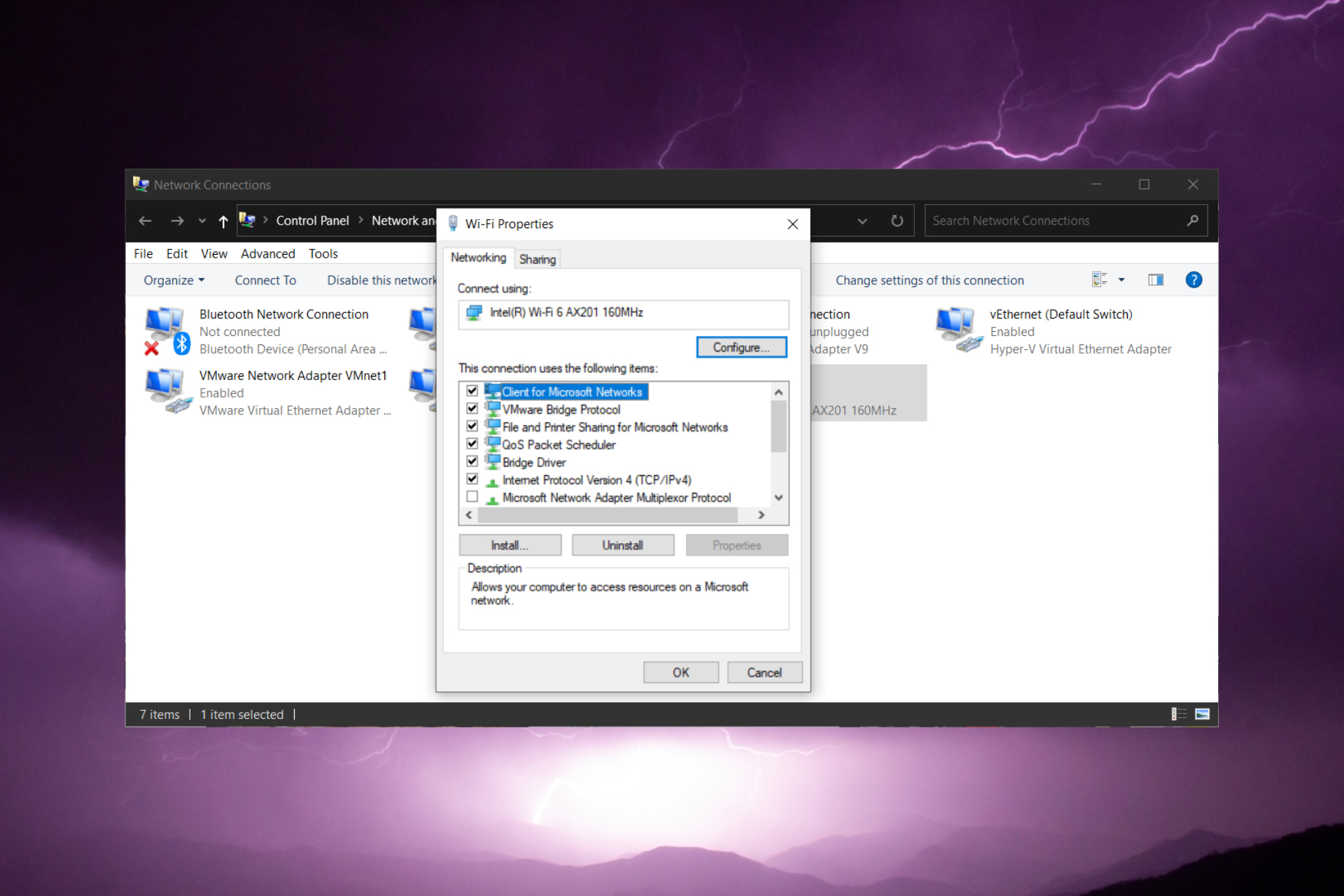Click the change your view icon in the command bar
Screen dimensions: 1344x896
pos(1099,280)
